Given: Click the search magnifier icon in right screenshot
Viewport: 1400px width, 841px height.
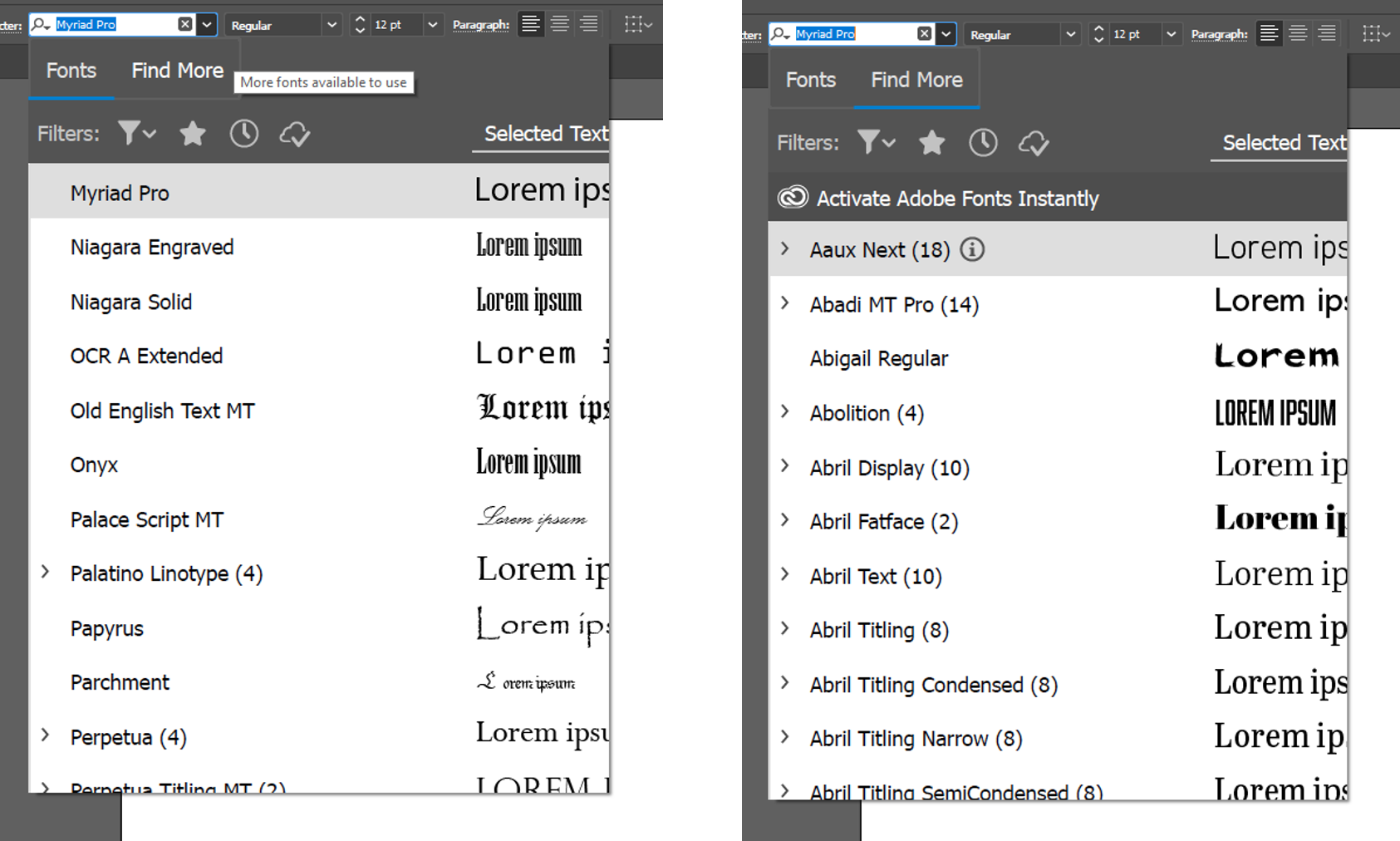Looking at the screenshot, I should 780,33.
